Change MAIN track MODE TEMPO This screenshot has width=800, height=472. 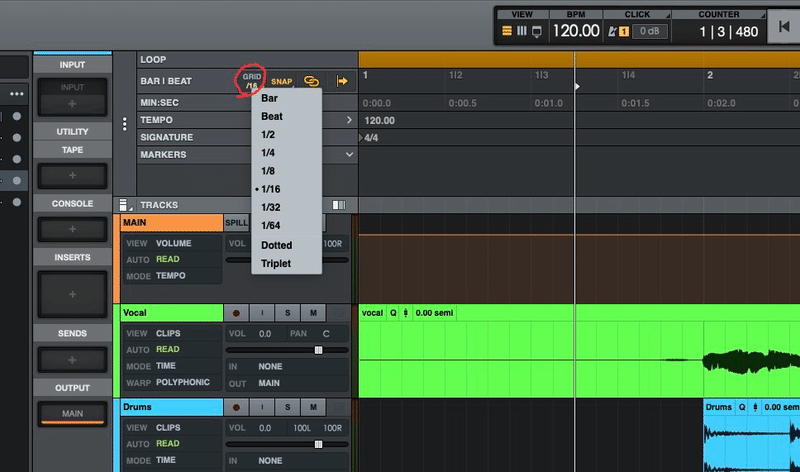point(170,276)
